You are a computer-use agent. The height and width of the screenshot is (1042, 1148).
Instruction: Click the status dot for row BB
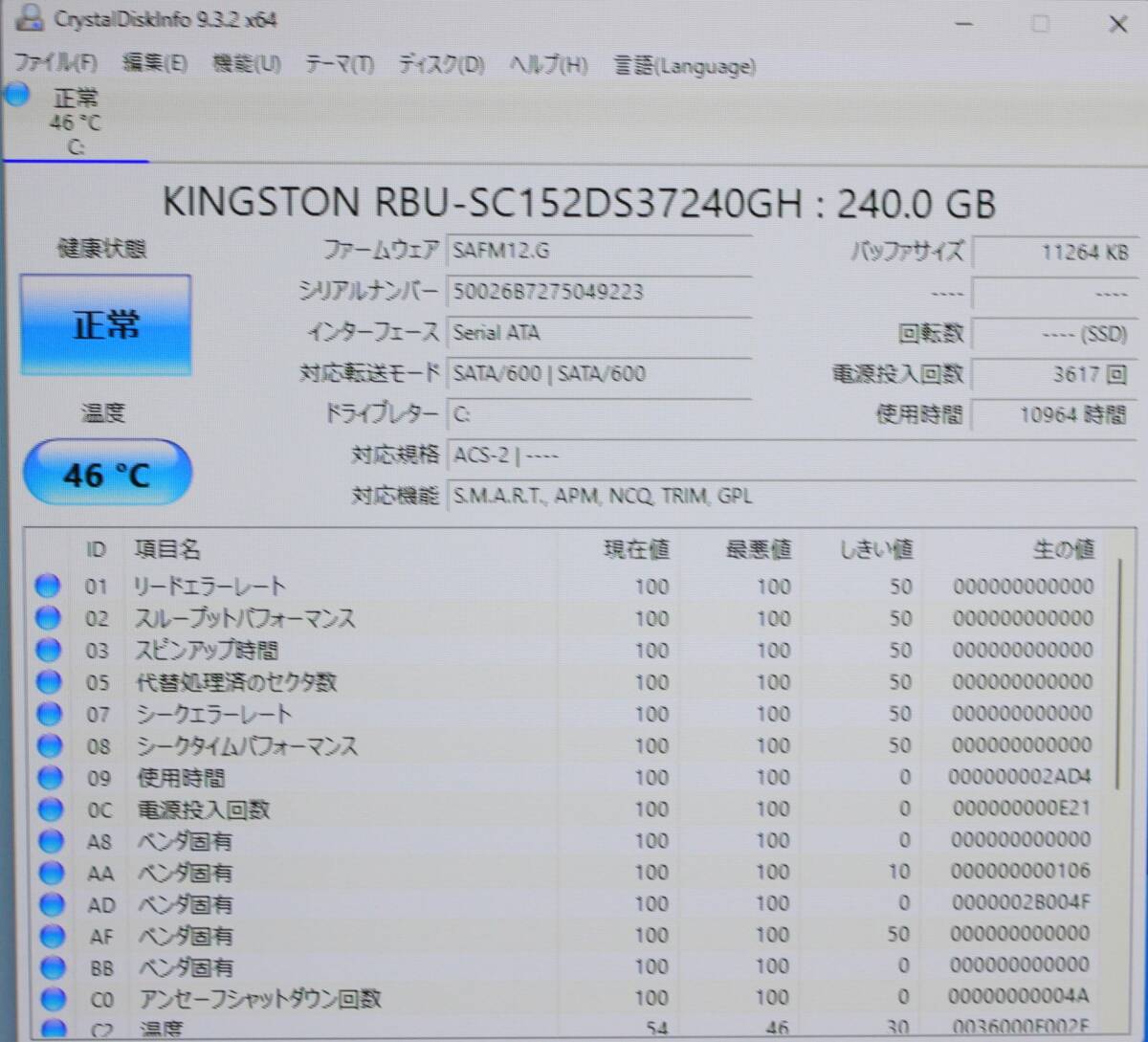click(x=53, y=967)
